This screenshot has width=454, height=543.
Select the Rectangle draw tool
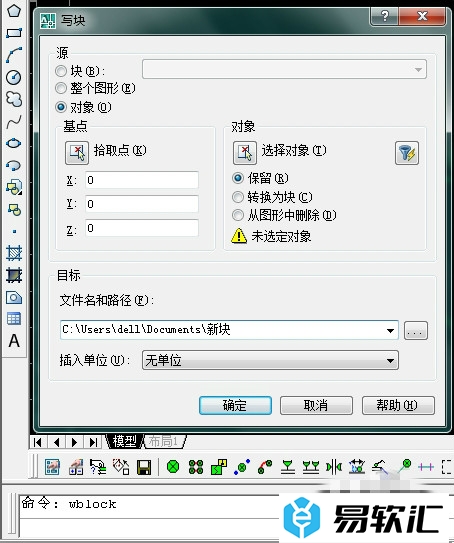pyautogui.click(x=14, y=33)
